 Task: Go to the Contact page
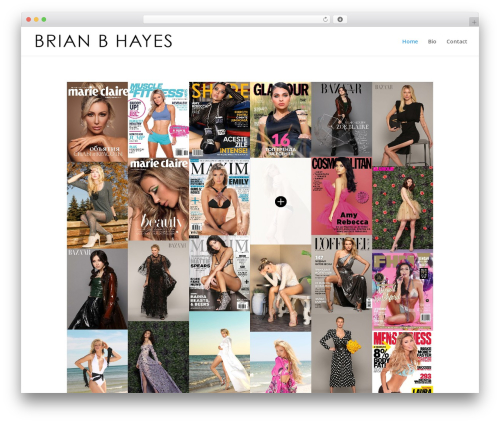coord(456,41)
